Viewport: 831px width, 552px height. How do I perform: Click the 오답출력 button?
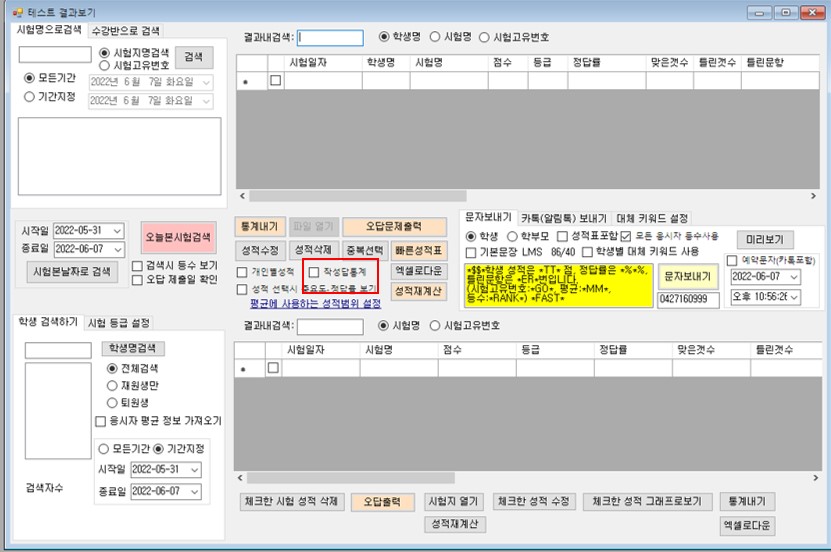pyautogui.click(x=382, y=502)
